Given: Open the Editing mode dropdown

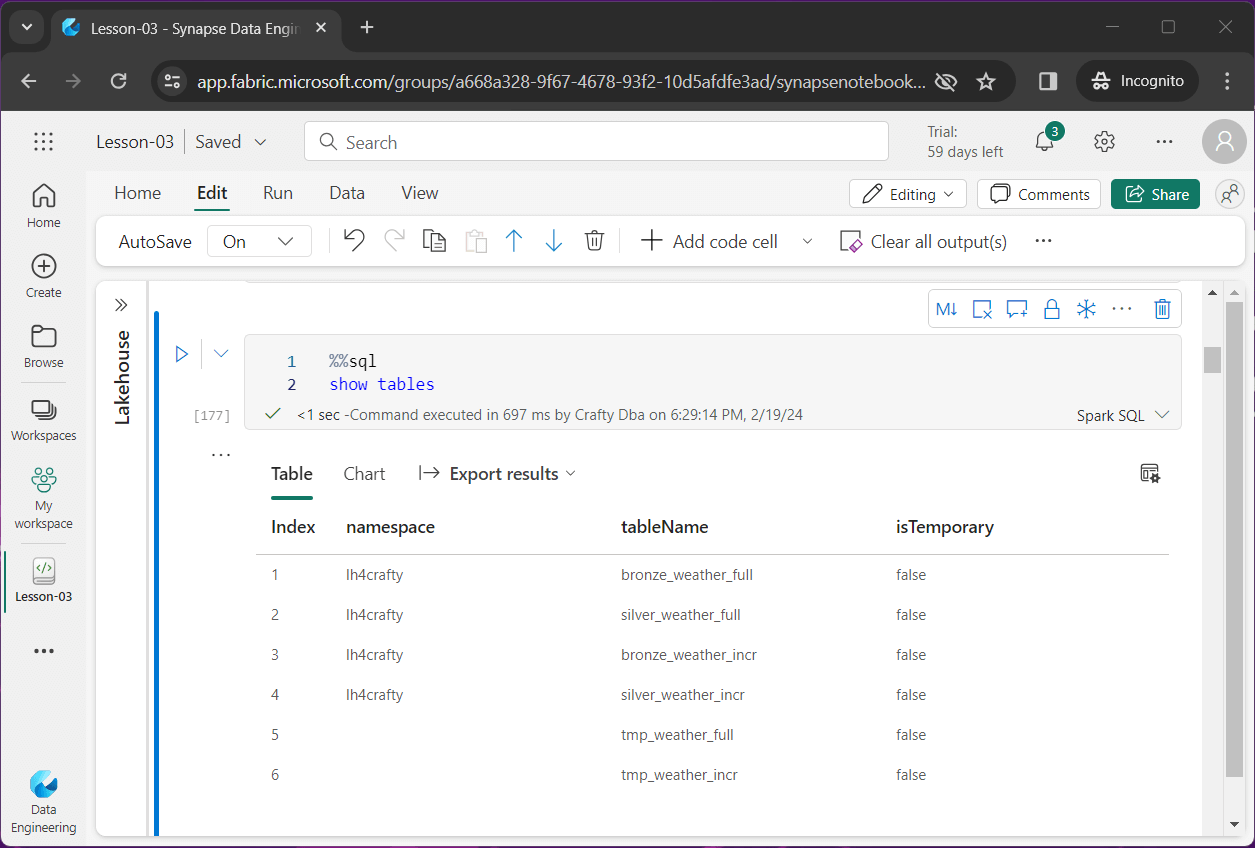Looking at the screenshot, I should pos(908,194).
